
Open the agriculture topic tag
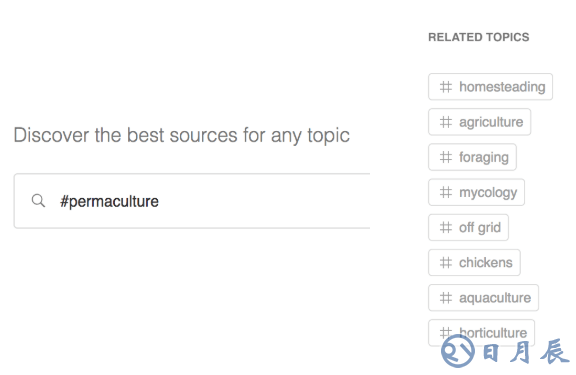[479, 122]
